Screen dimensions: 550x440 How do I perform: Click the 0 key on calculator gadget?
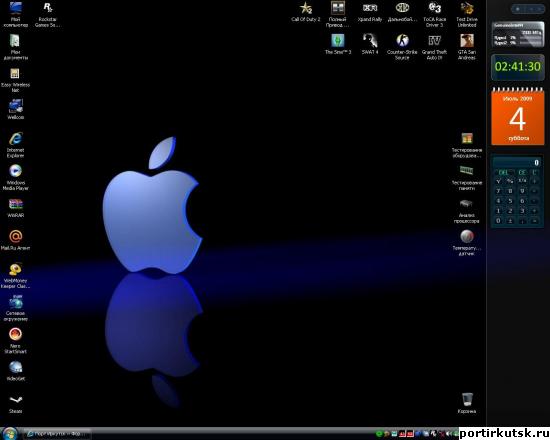click(498, 220)
